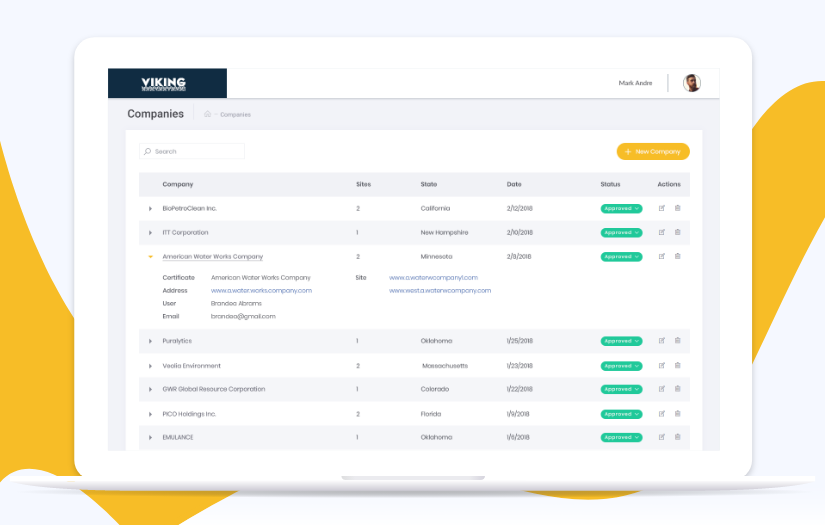Focus the Search input field

pos(192,152)
